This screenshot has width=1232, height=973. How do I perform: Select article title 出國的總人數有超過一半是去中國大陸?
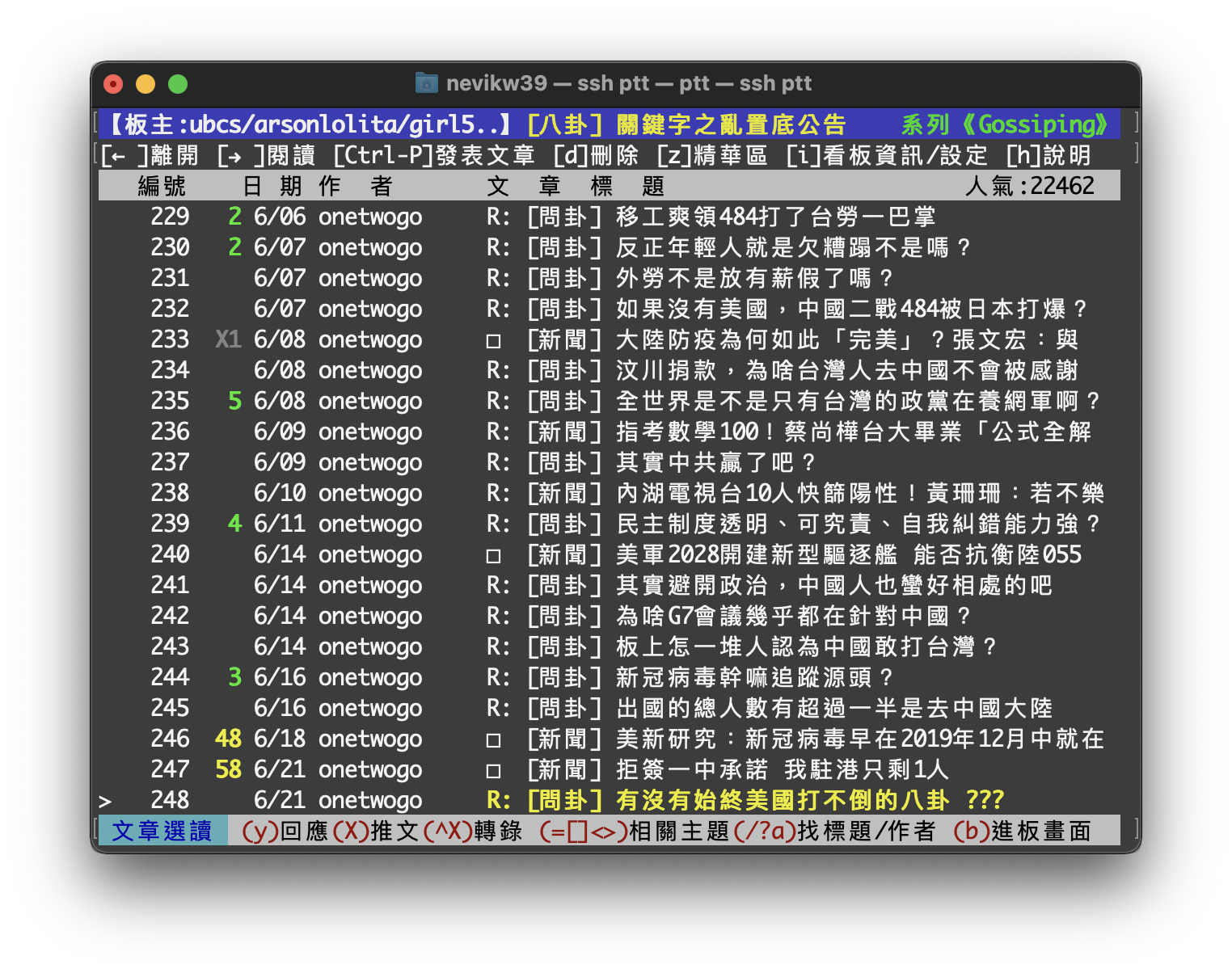[834, 708]
